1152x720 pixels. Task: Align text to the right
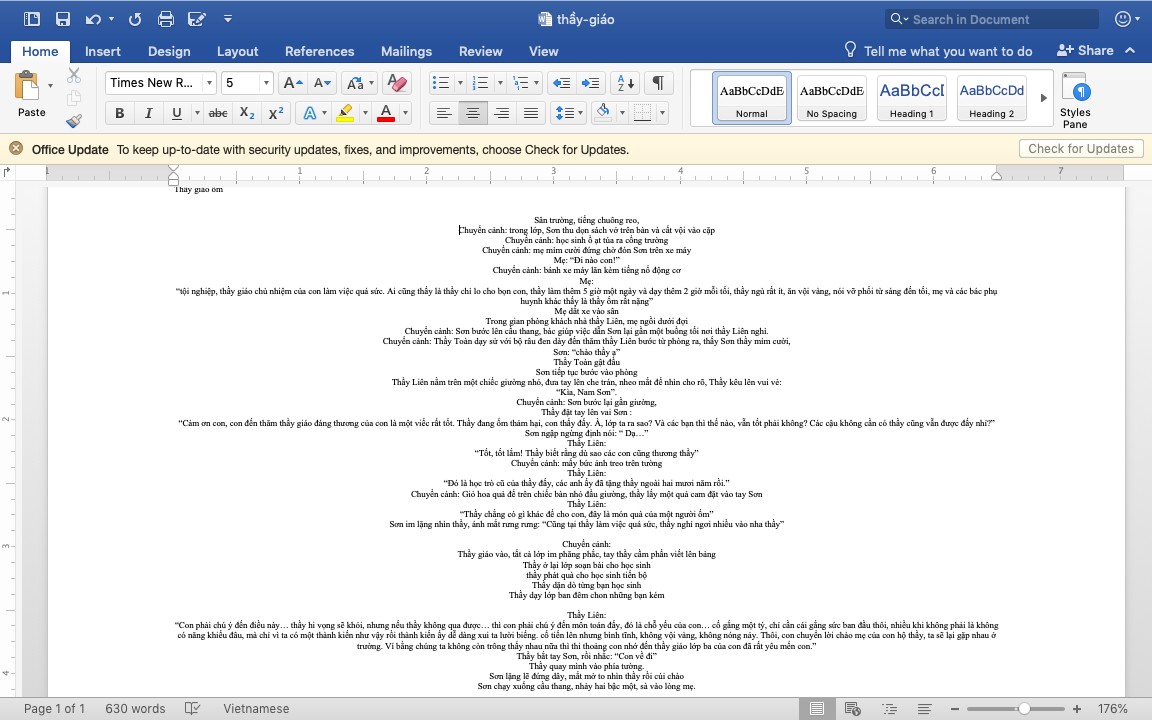point(502,113)
